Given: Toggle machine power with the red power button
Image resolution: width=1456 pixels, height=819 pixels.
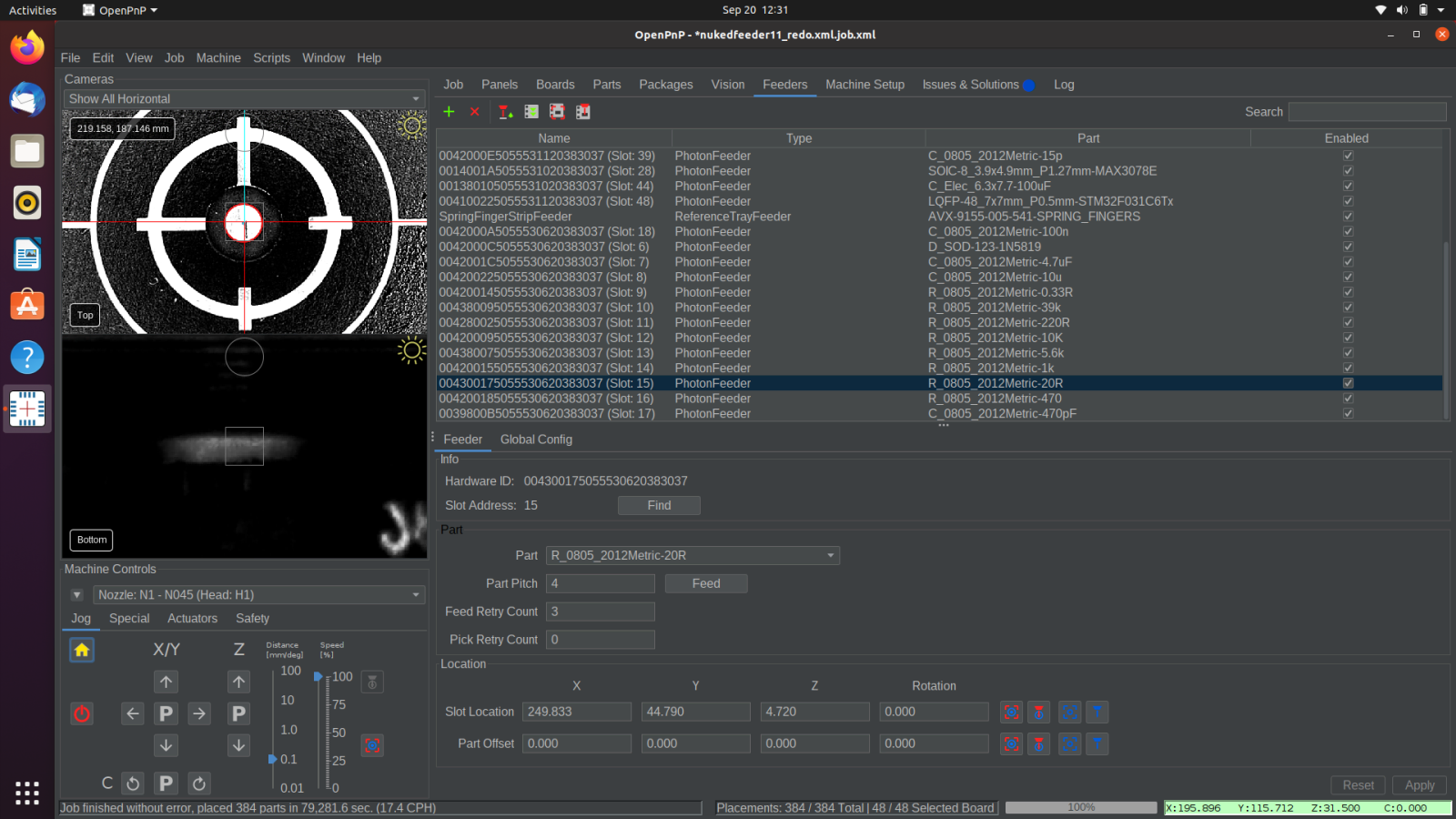Looking at the screenshot, I should click(x=82, y=713).
